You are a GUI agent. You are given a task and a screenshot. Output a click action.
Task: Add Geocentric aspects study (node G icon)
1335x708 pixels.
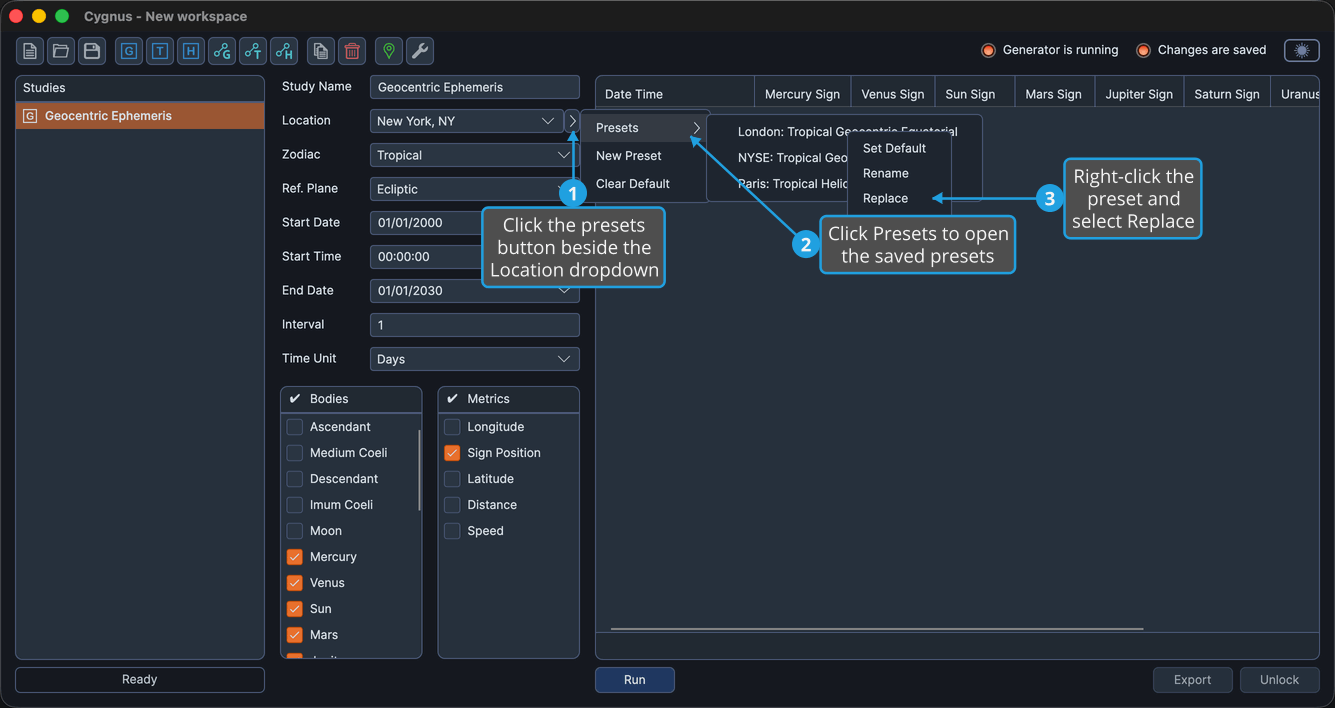(222, 51)
